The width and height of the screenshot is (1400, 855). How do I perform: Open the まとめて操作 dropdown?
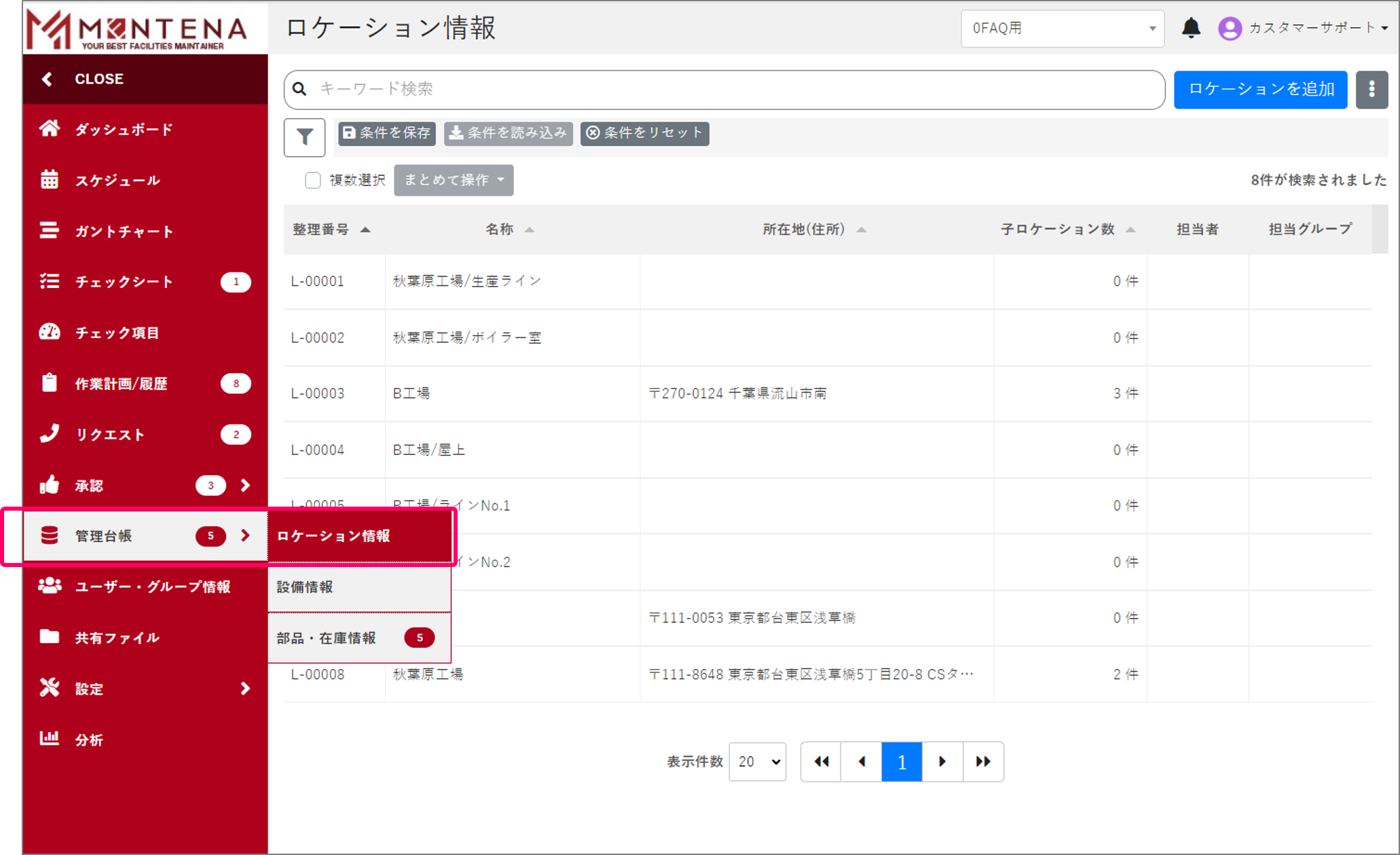(453, 180)
